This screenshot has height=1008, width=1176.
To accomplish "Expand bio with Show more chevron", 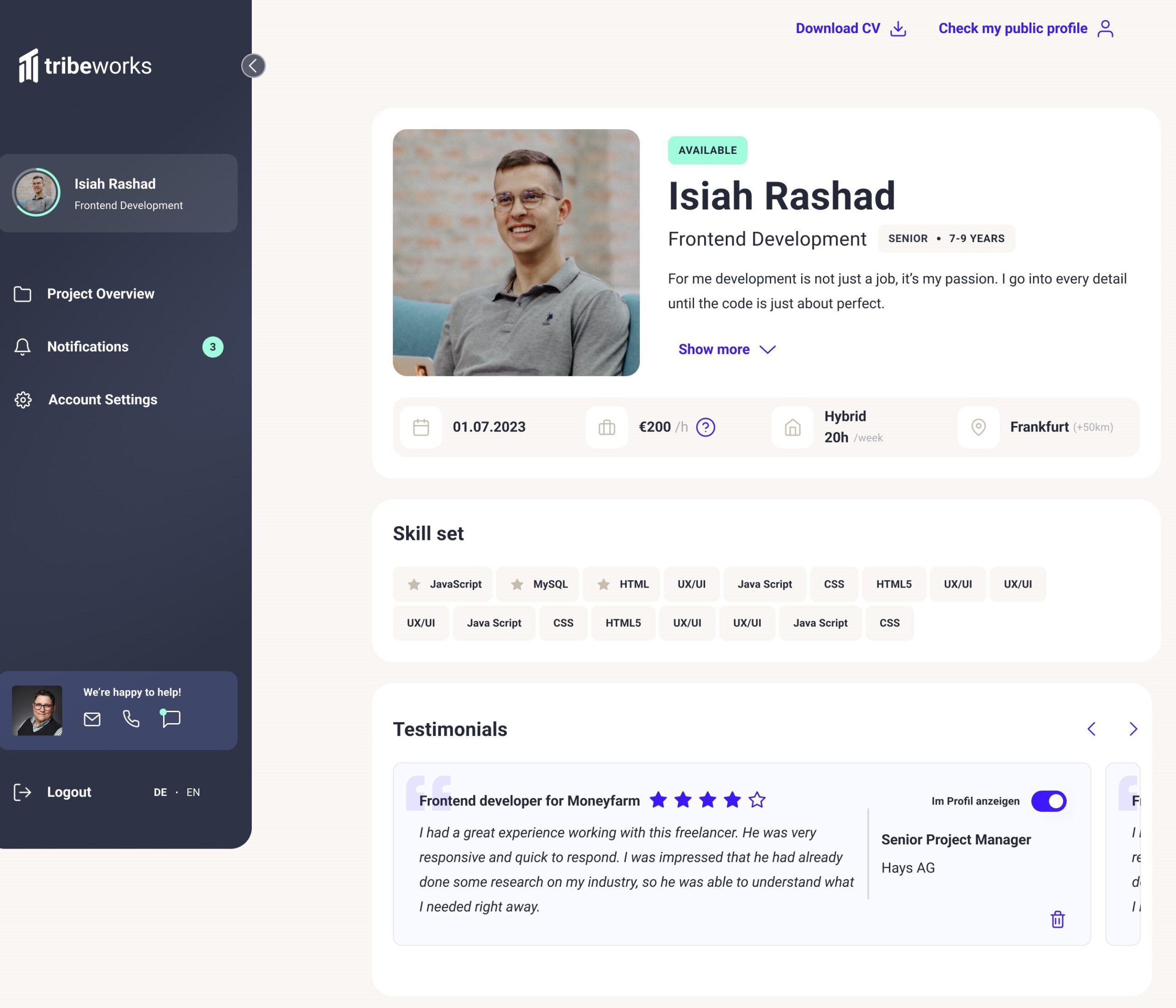I will pyautogui.click(x=767, y=350).
